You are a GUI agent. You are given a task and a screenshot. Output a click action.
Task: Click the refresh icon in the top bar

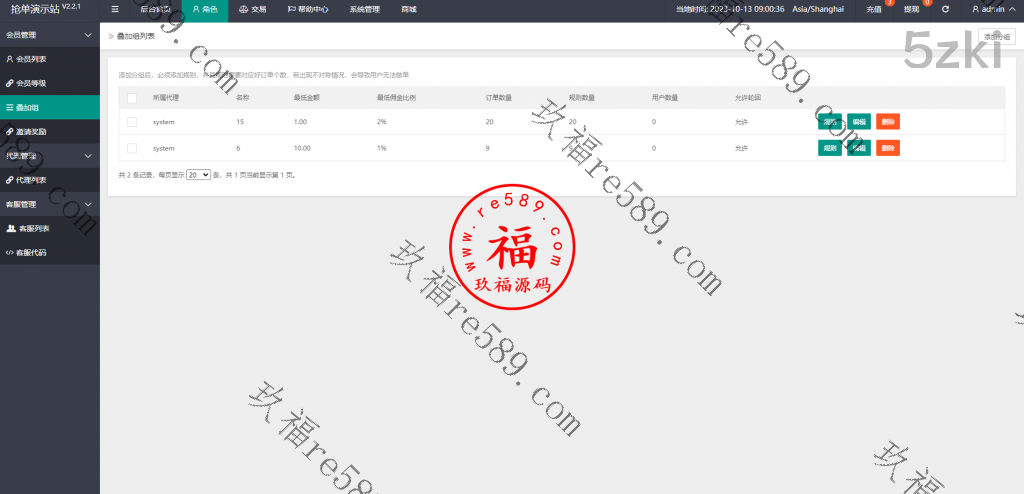[x=945, y=8]
